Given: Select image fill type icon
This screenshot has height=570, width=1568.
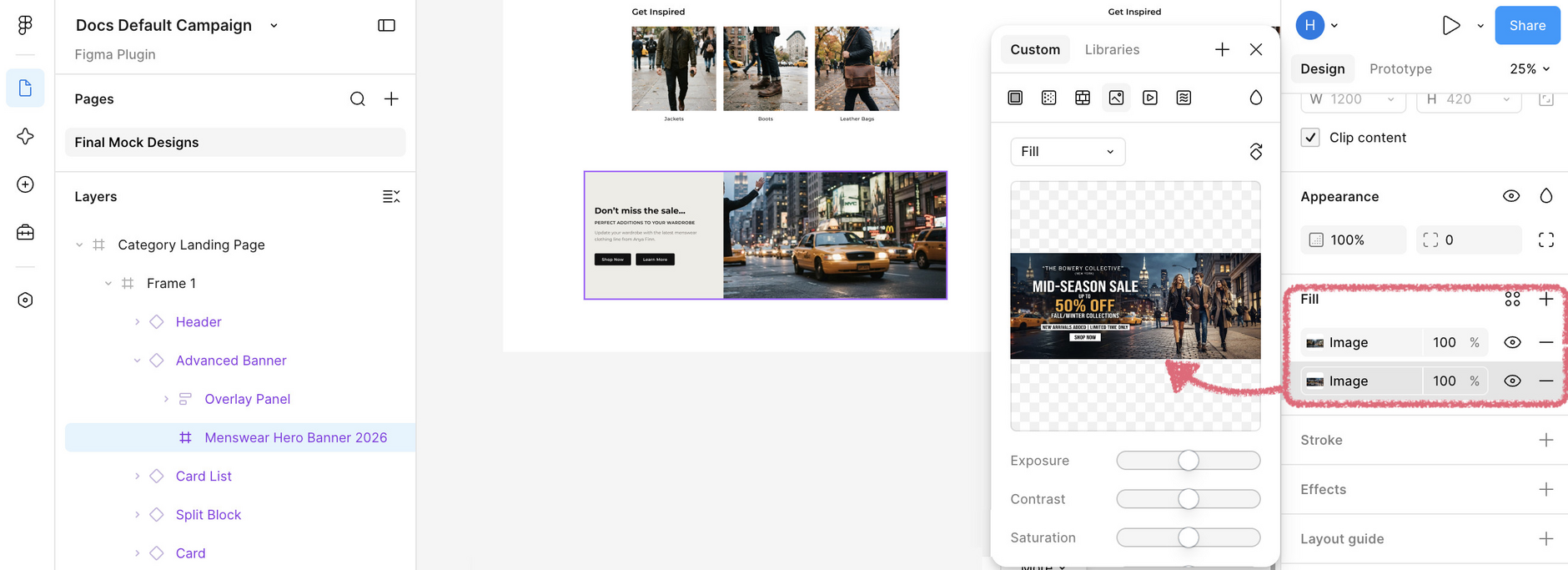Looking at the screenshot, I should coord(1116,98).
